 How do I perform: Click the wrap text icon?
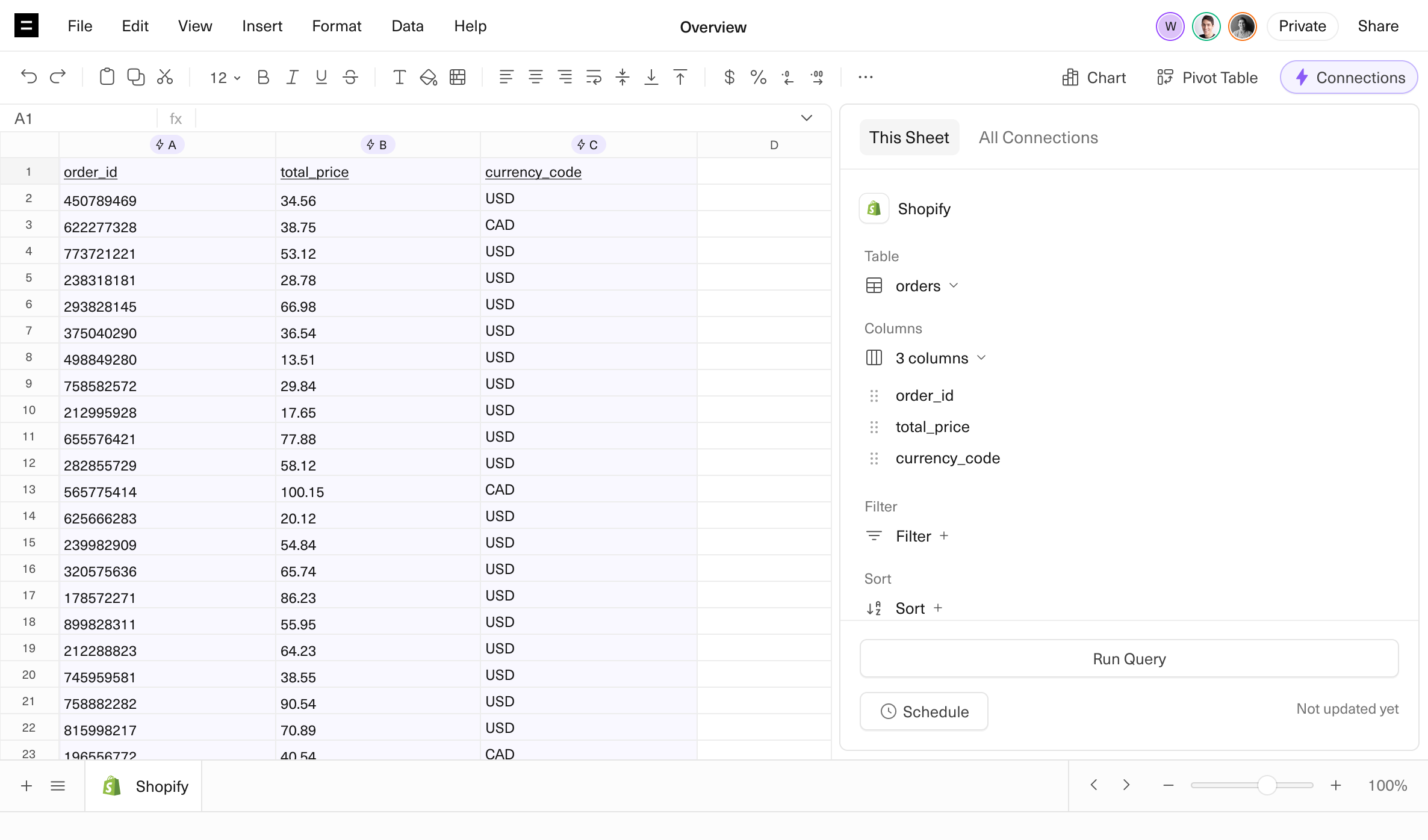tap(594, 77)
